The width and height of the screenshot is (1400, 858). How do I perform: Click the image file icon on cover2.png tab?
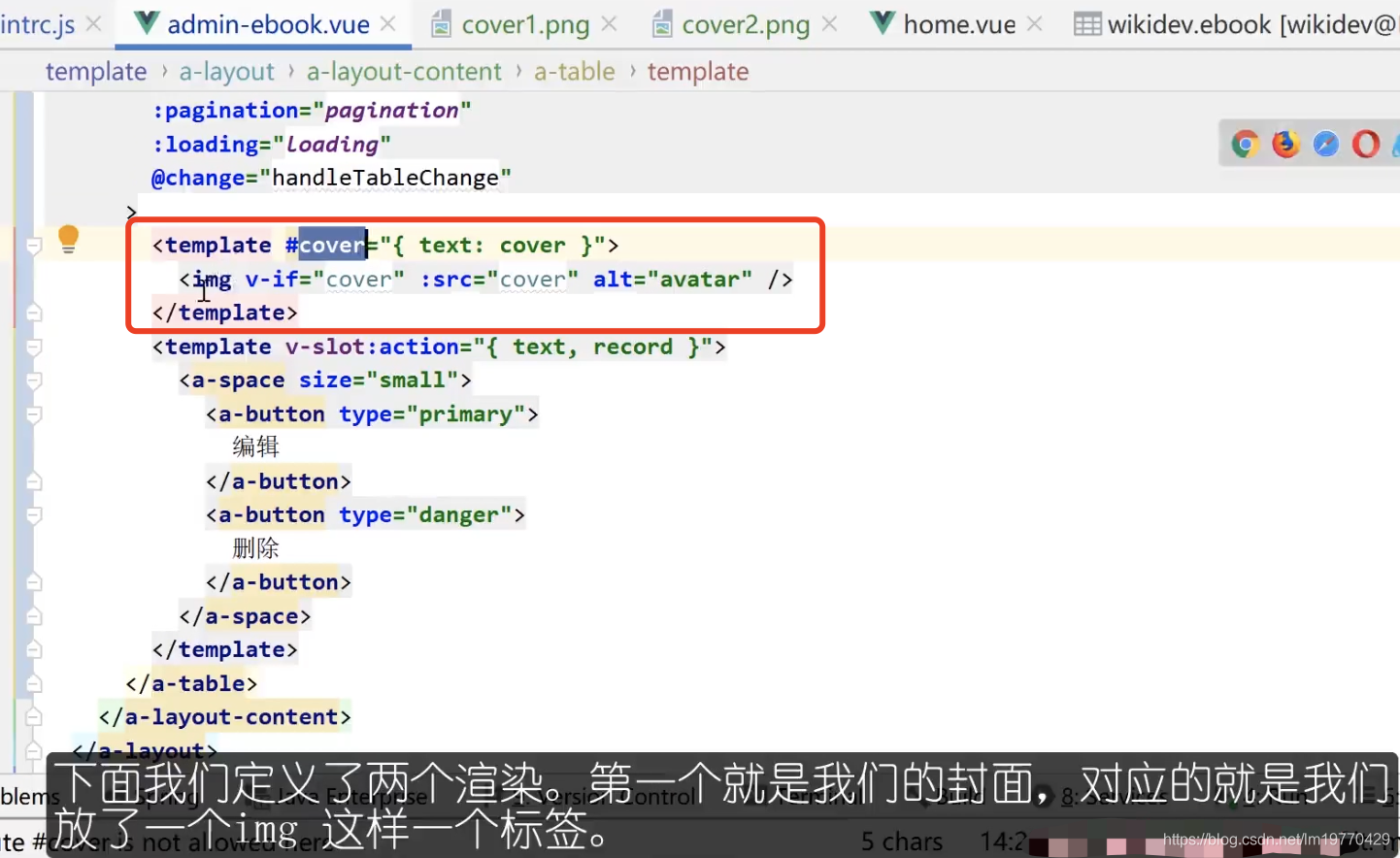(x=661, y=24)
